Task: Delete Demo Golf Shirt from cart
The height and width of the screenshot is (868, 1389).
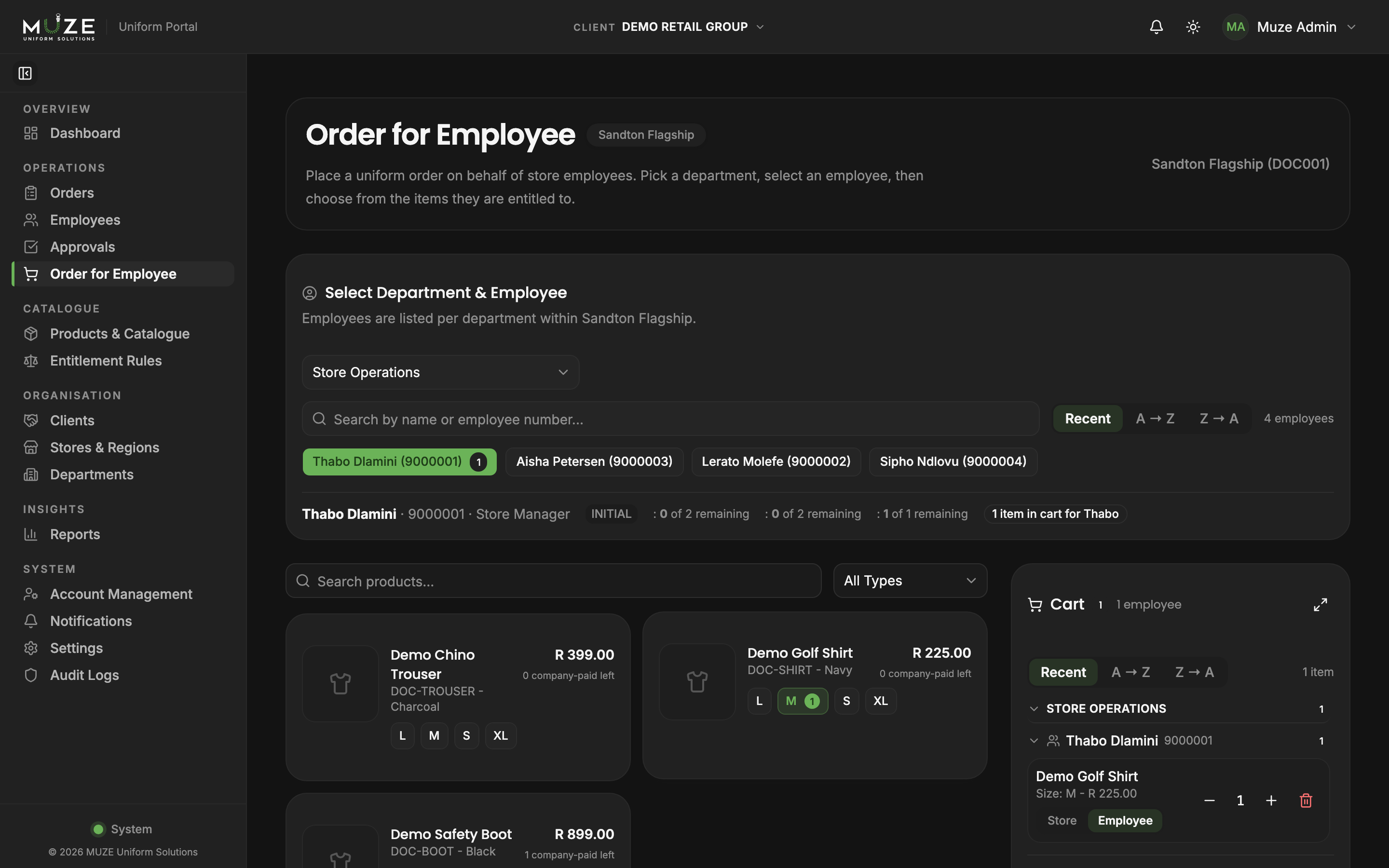Action: pyautogui.click(x=1306, y=800)
